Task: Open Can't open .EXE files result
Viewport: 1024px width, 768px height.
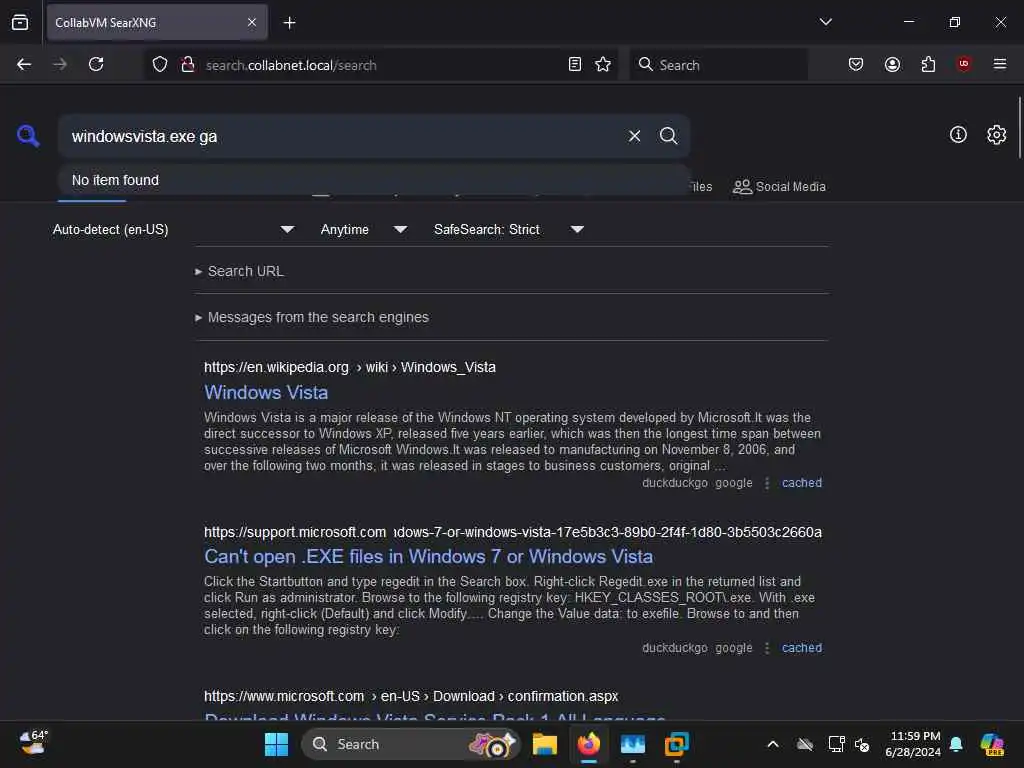Action: [x=428, y=556]
